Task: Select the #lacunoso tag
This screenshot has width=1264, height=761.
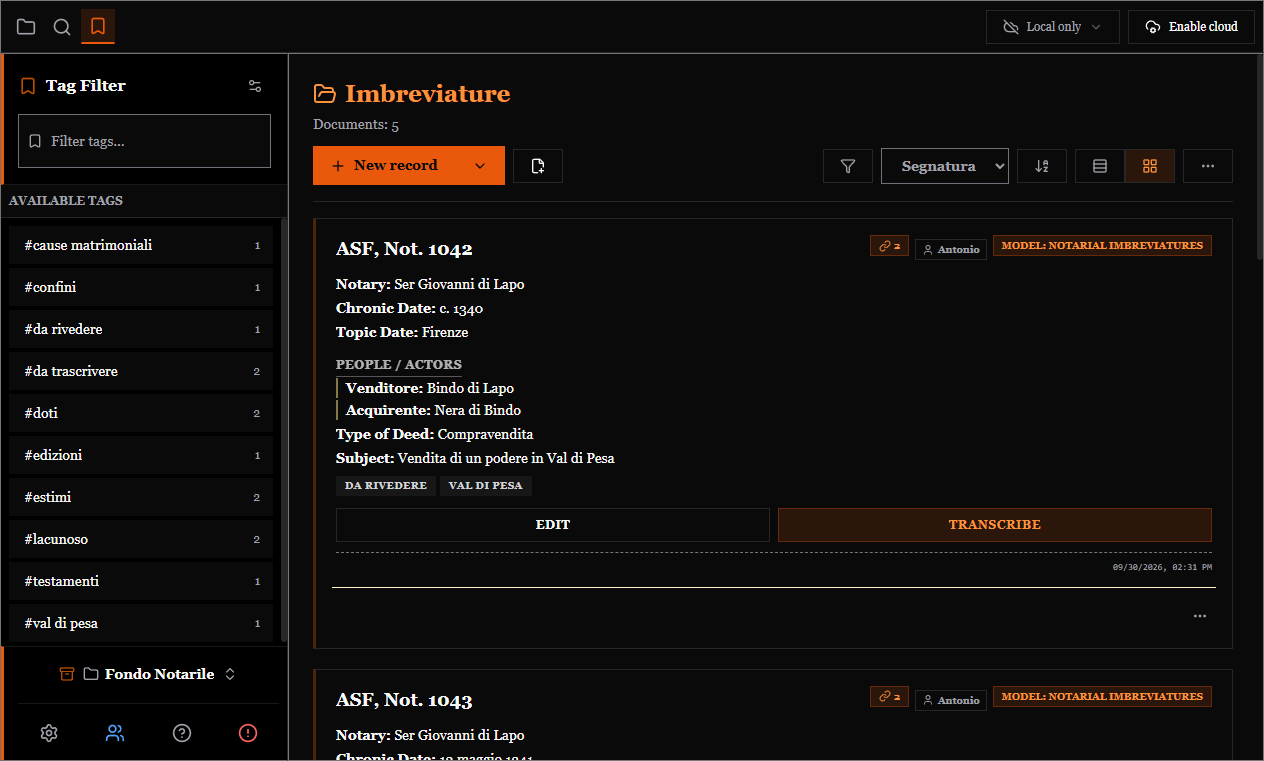Action: click(x=141, y=539)
